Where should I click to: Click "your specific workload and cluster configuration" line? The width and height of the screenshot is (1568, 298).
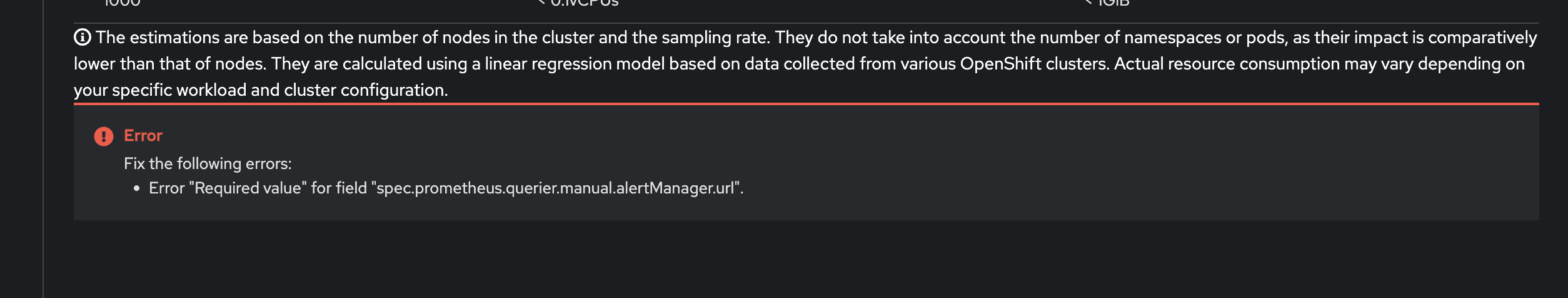point(261,90)
